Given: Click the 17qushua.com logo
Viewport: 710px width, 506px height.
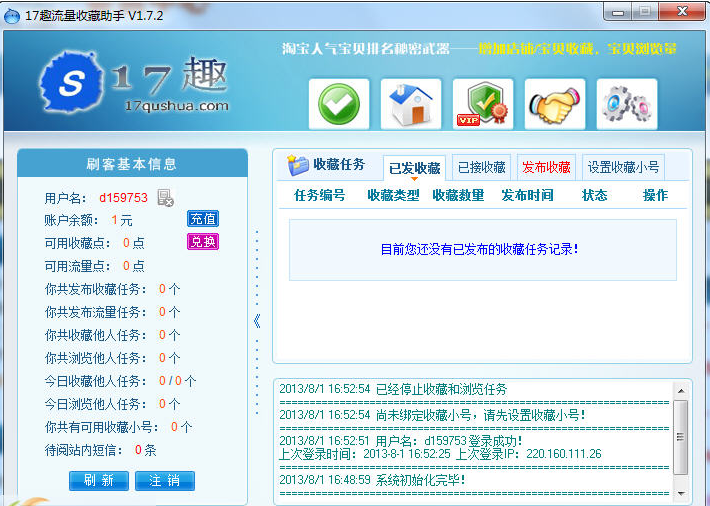Looking at the screenshot, I should [134, 83].
